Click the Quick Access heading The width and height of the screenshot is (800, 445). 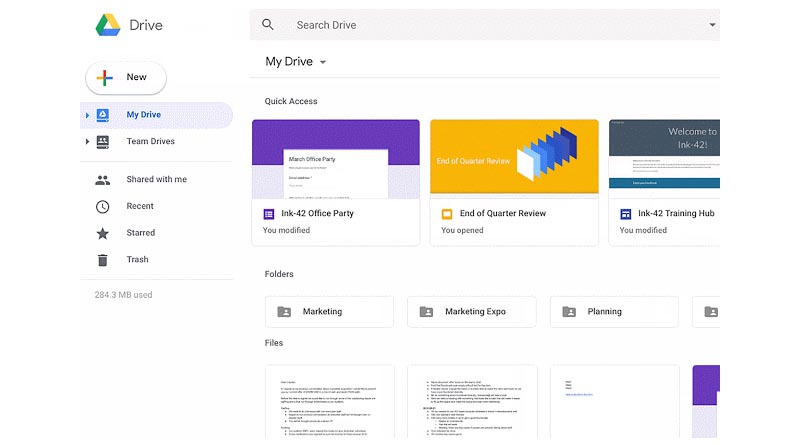coord(291,101)
